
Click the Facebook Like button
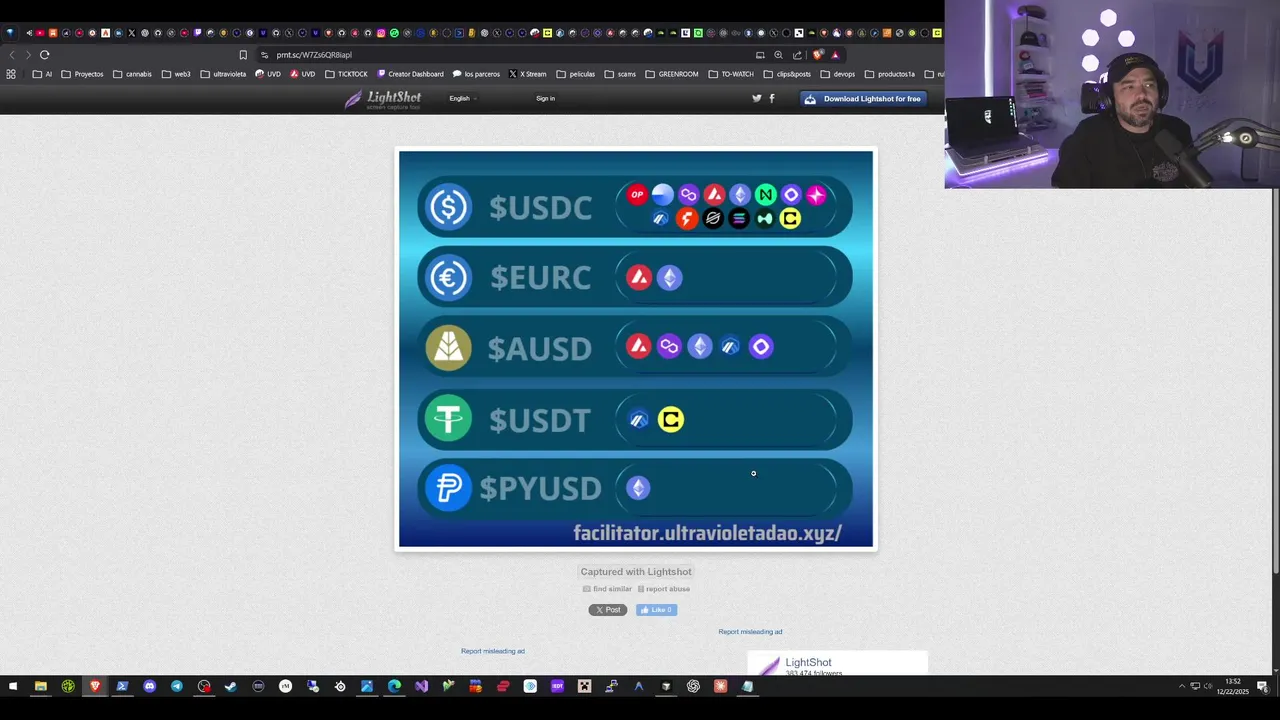[x=656, y=610]
